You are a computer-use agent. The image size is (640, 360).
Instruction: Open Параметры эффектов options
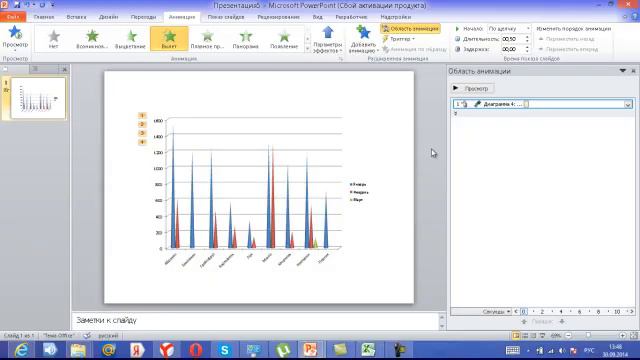pyautogui.click(x=327, y=39)
